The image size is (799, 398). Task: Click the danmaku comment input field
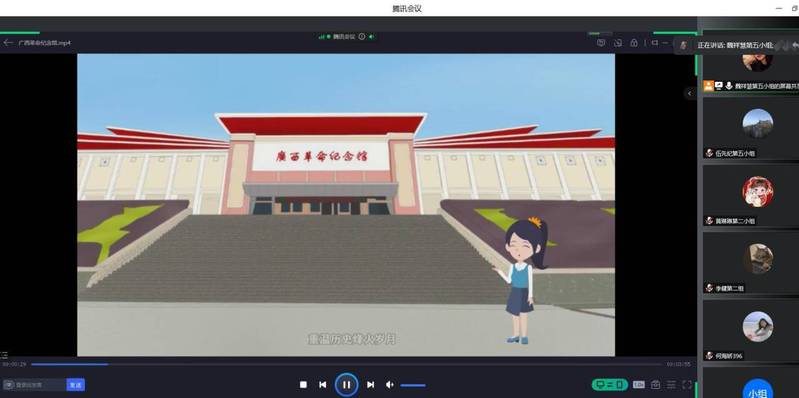tap(35, 385)
